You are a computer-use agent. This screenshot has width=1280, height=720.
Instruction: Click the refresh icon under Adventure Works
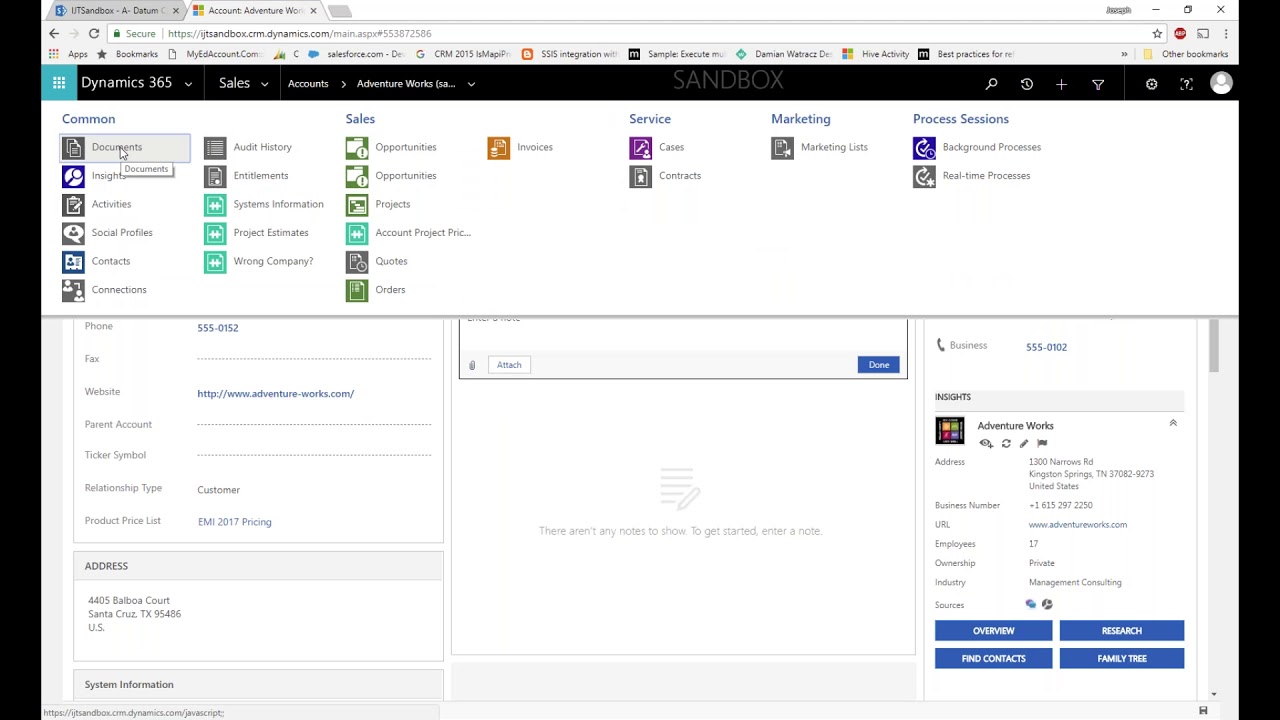point(1006,444)
